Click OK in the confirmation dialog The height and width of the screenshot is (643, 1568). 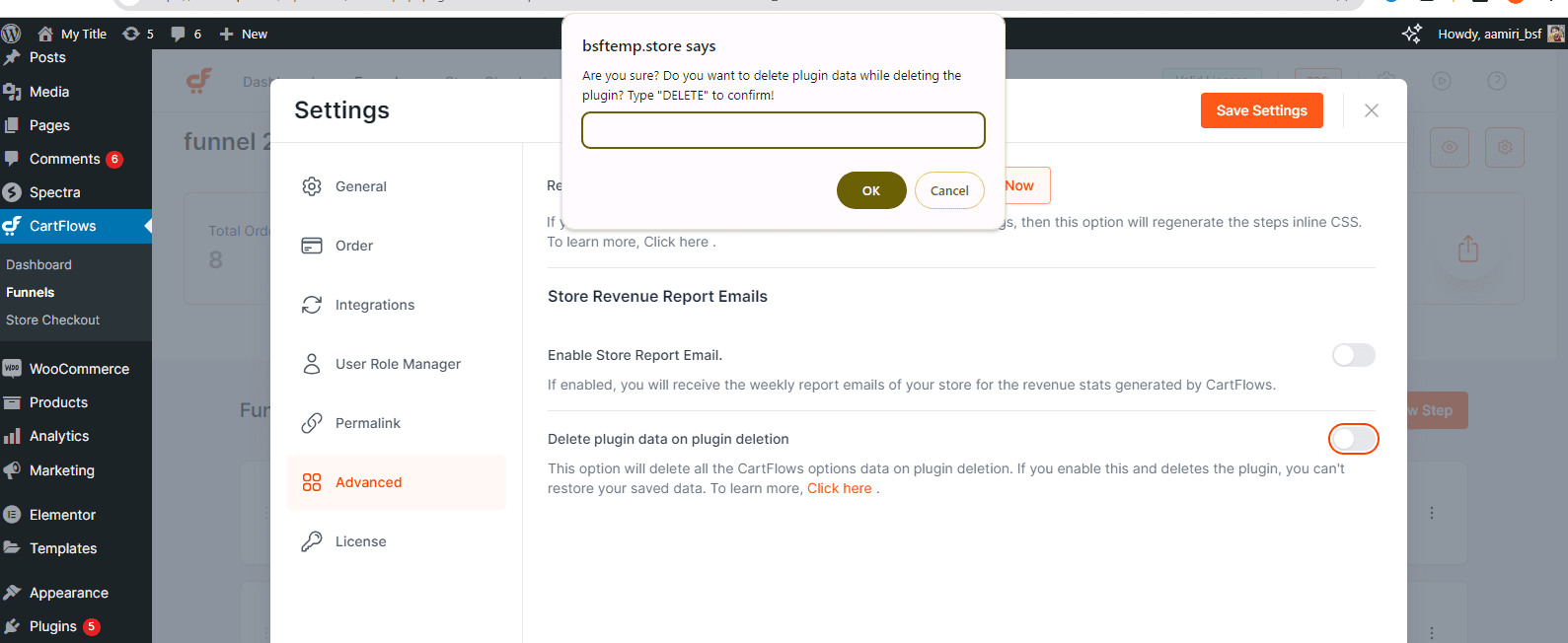[870, 190]
